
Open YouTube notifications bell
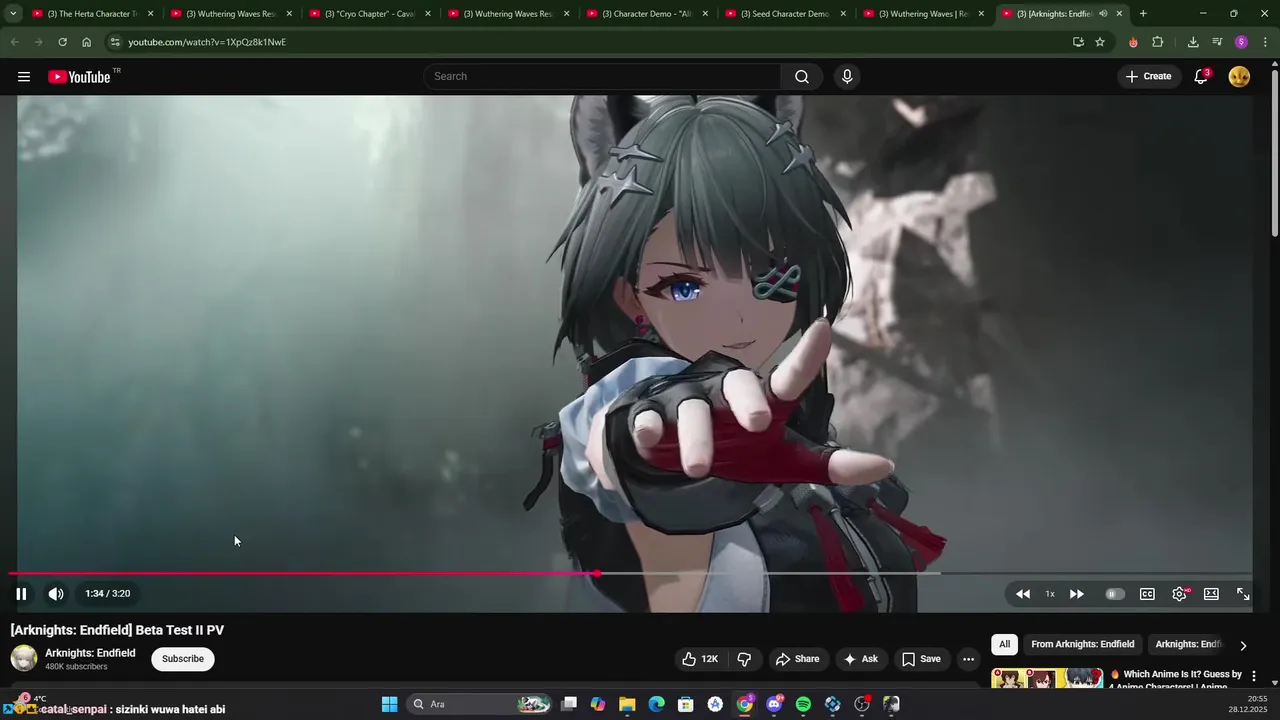tap(1201, 77)
